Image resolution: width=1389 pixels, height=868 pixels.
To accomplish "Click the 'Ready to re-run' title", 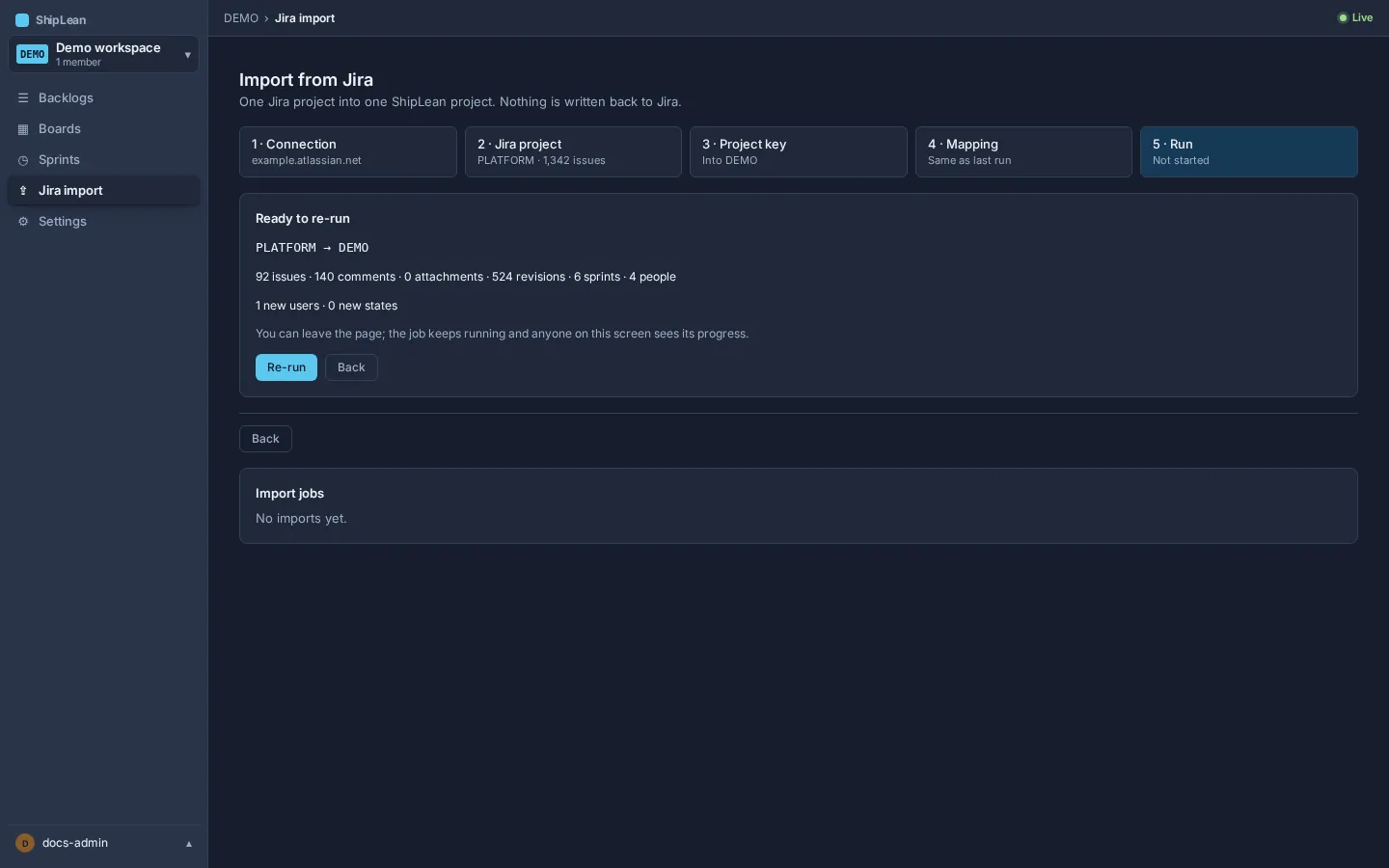I will 303,219.
